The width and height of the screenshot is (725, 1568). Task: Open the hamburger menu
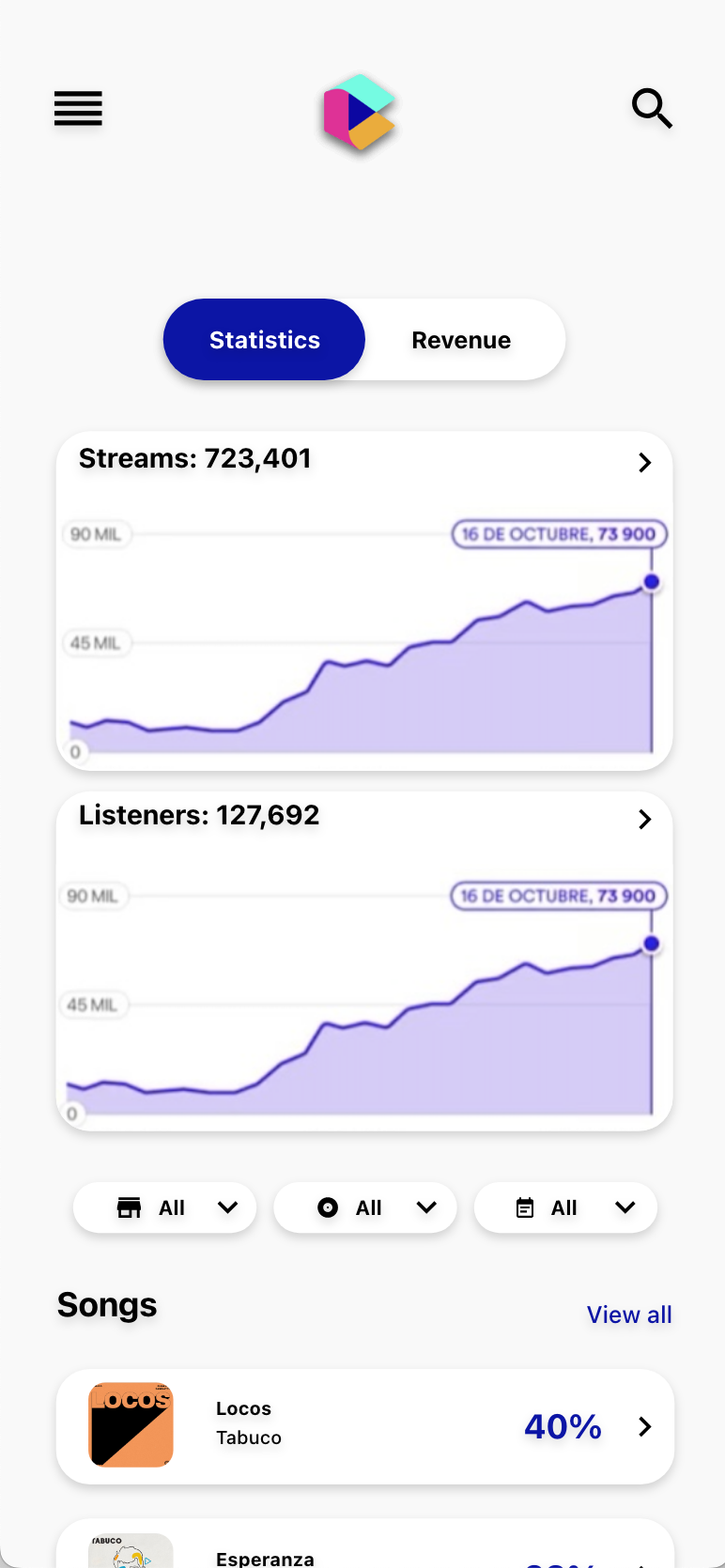coord(78,109)
